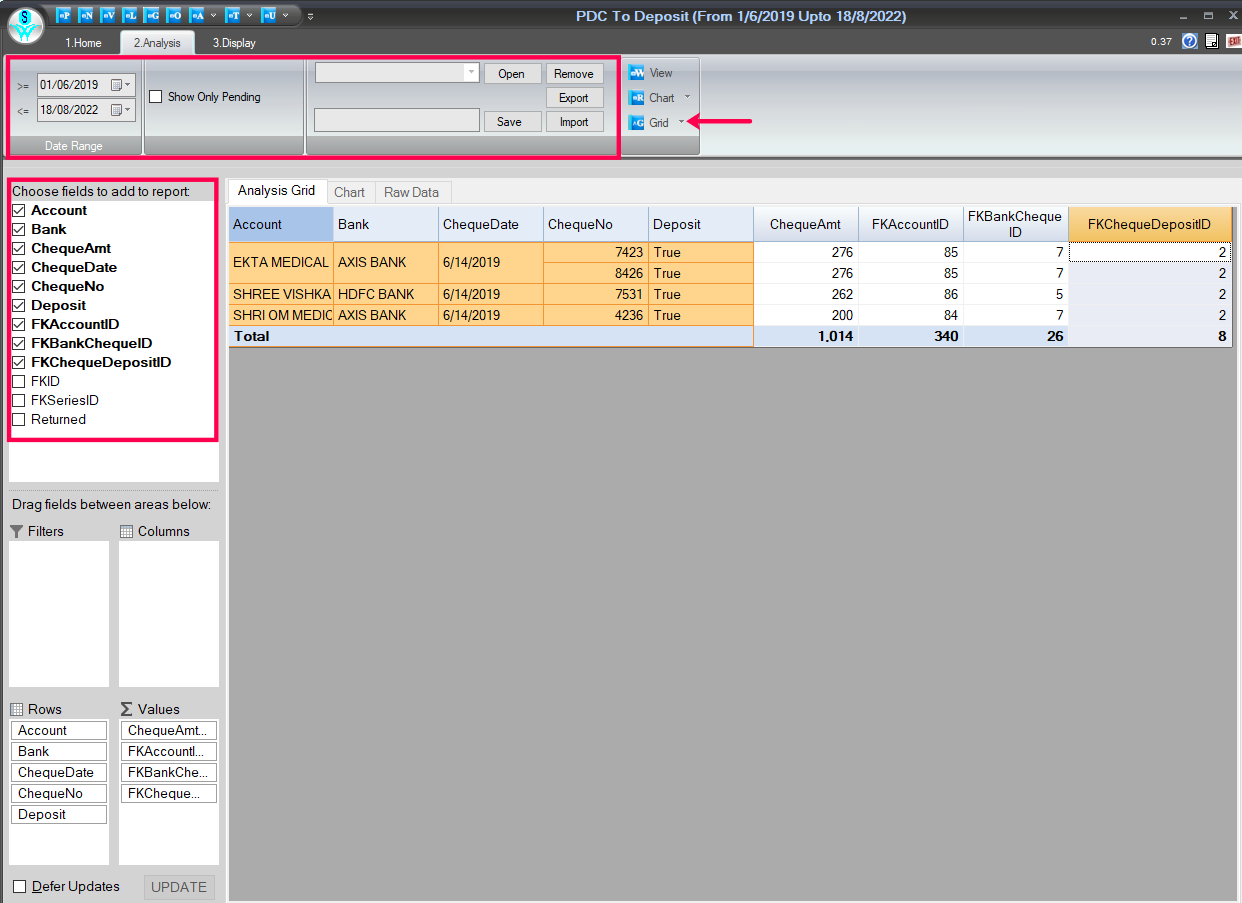Image resolution: width=1242 pixels, height=903 pixels.
Task: Click the Export button
Action: (x=574, y=98)
